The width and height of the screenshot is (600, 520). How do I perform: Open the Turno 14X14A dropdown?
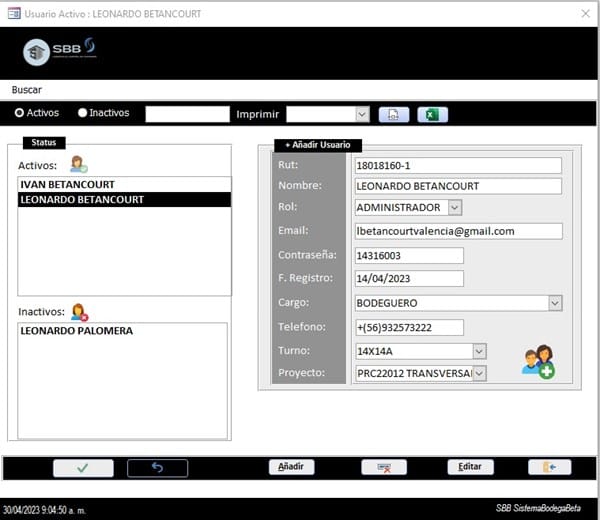pyautogui.click(x=479, y=351)
